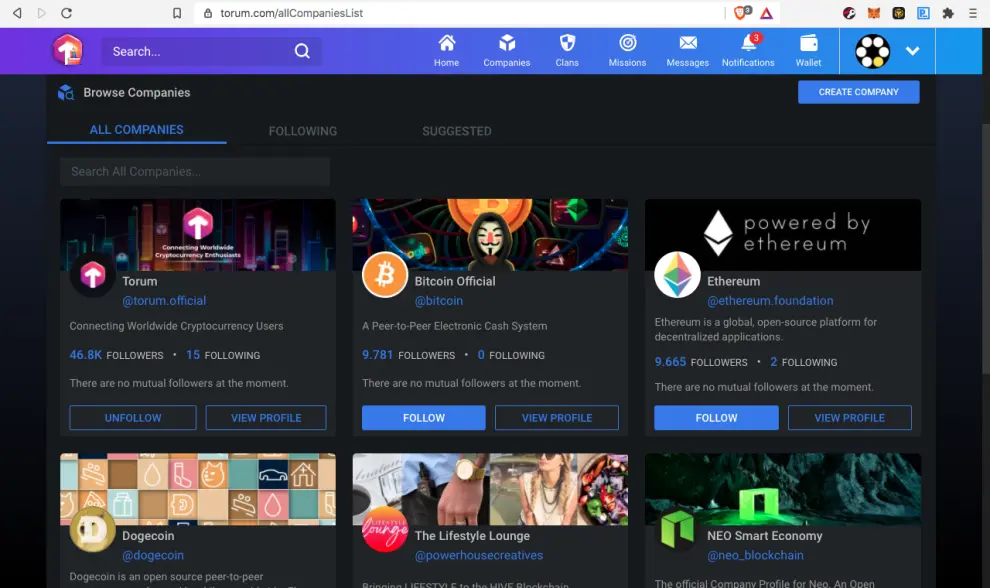Click the Search All Companies field
The width and height of the screenshot is (990, 588).
(195, 172)
